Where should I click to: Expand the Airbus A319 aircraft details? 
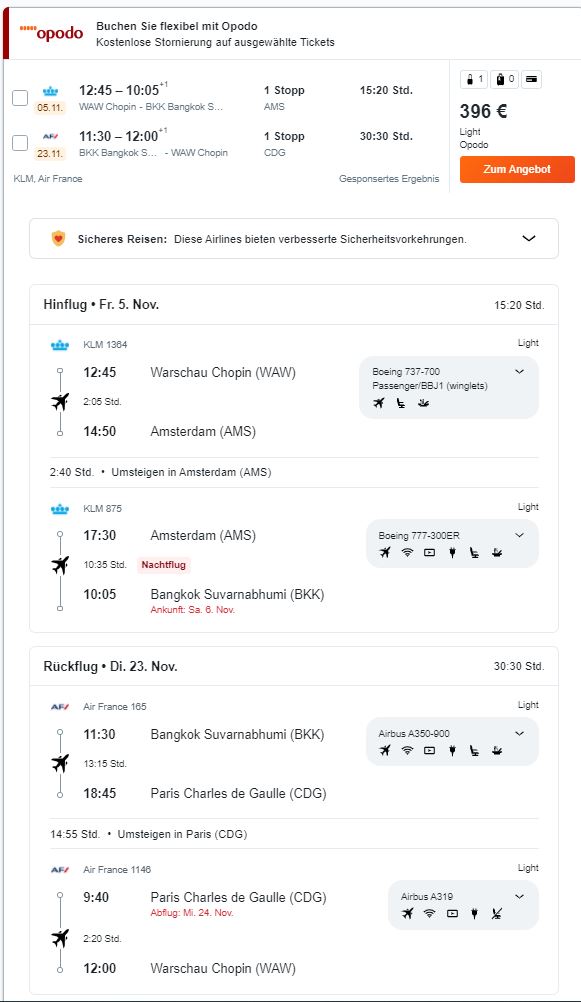click(x=519, y=897)
